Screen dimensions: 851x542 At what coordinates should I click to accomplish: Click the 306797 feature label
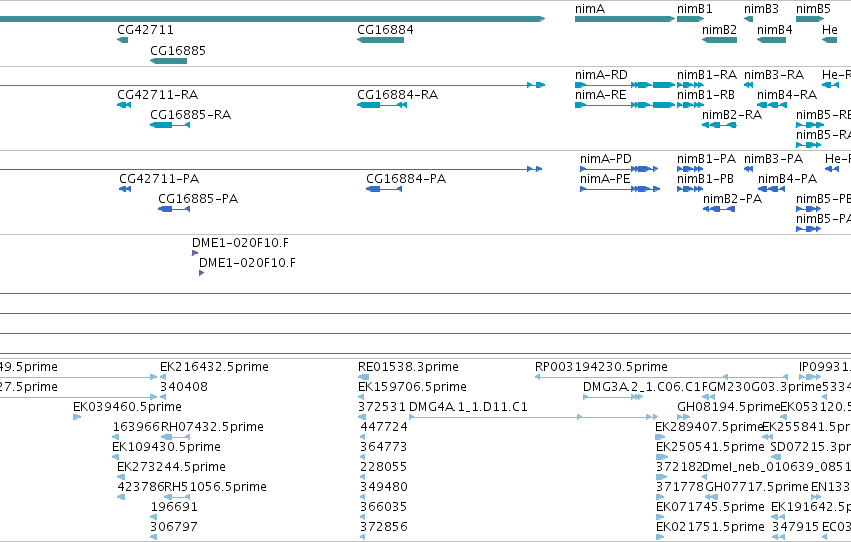pyautogui.click(x=174, y=527)
